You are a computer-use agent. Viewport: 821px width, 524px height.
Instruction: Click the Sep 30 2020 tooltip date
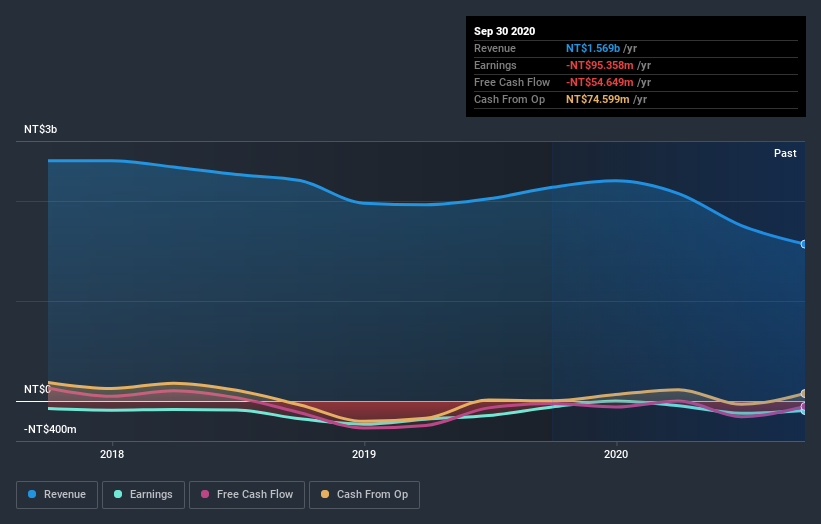pyautogui.click(x=504, y=31)
